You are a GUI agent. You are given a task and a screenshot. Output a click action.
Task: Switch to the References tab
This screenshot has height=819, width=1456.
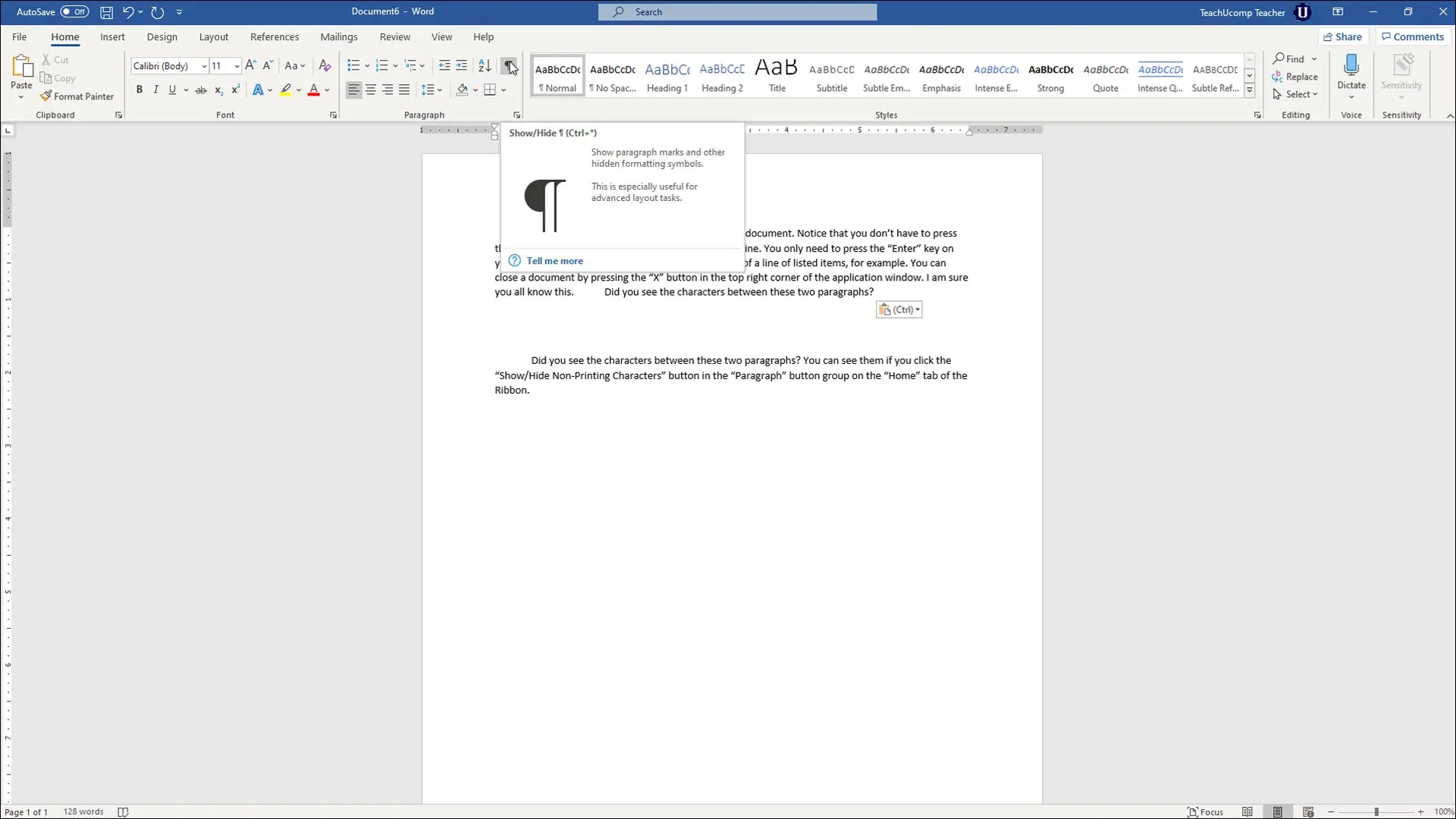(275, 36)
